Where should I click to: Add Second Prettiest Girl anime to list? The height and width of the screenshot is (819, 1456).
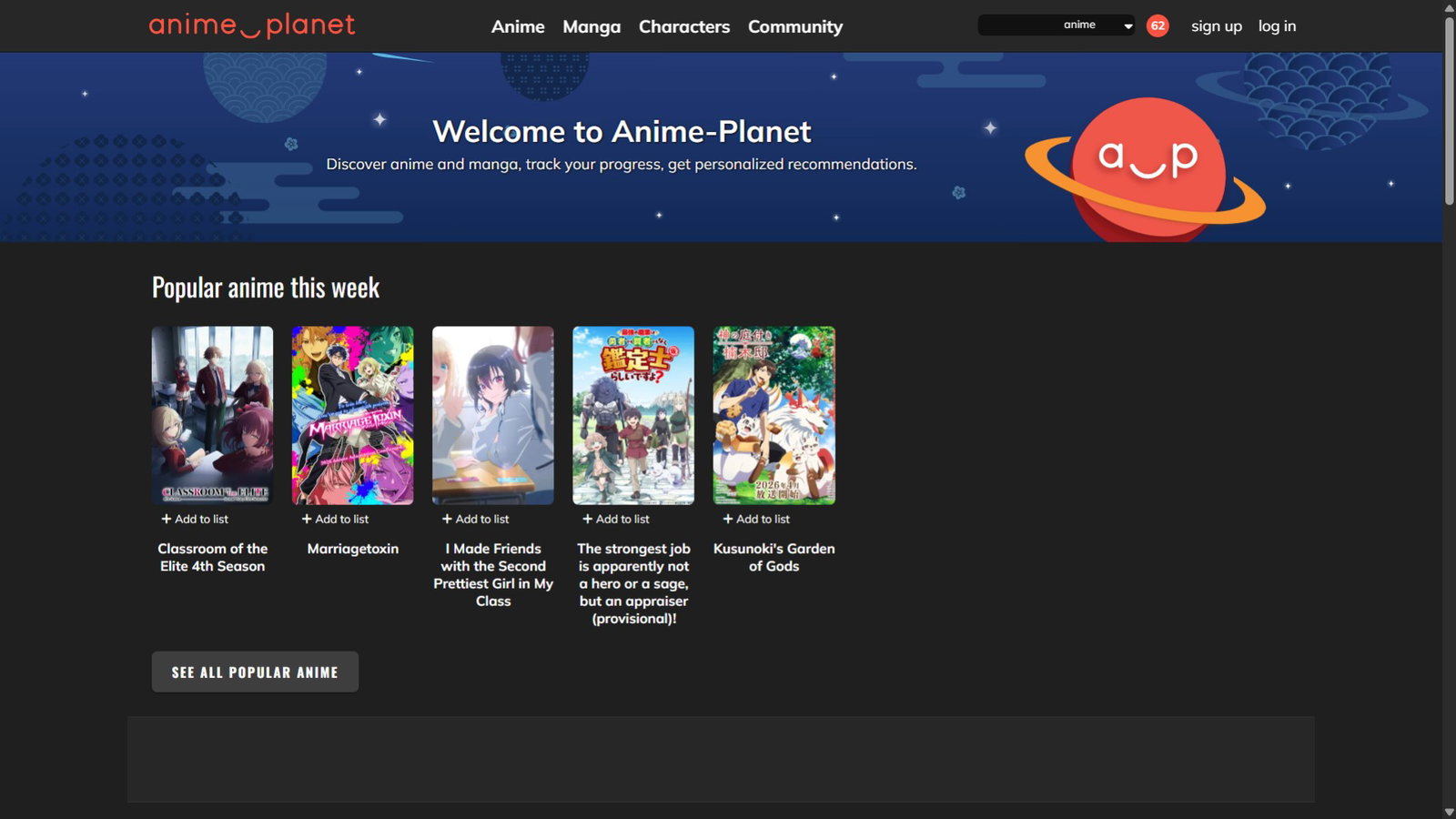475,519
